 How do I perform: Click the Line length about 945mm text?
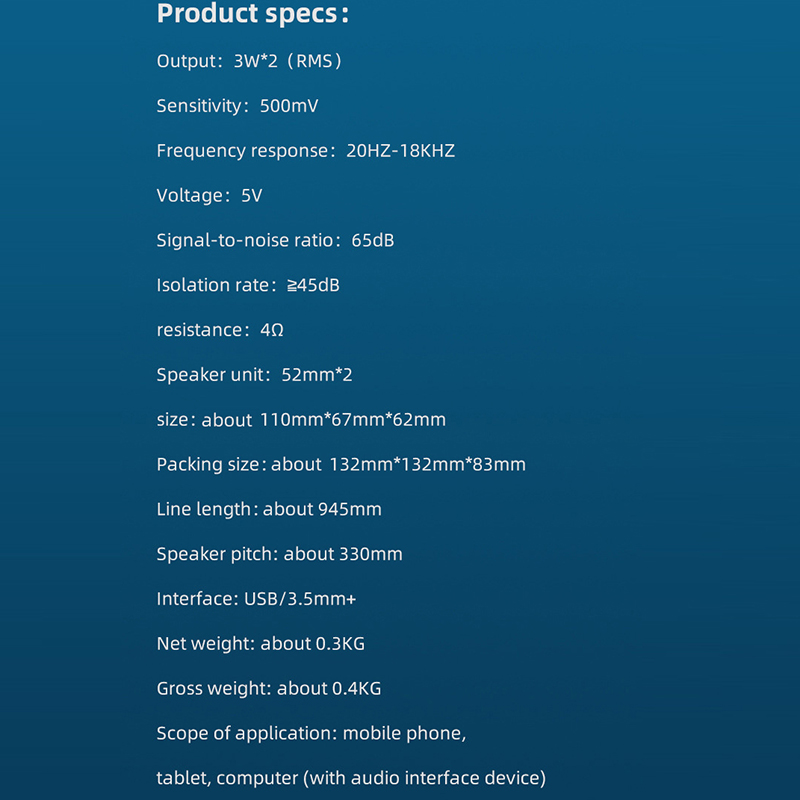tap(269, 509)
